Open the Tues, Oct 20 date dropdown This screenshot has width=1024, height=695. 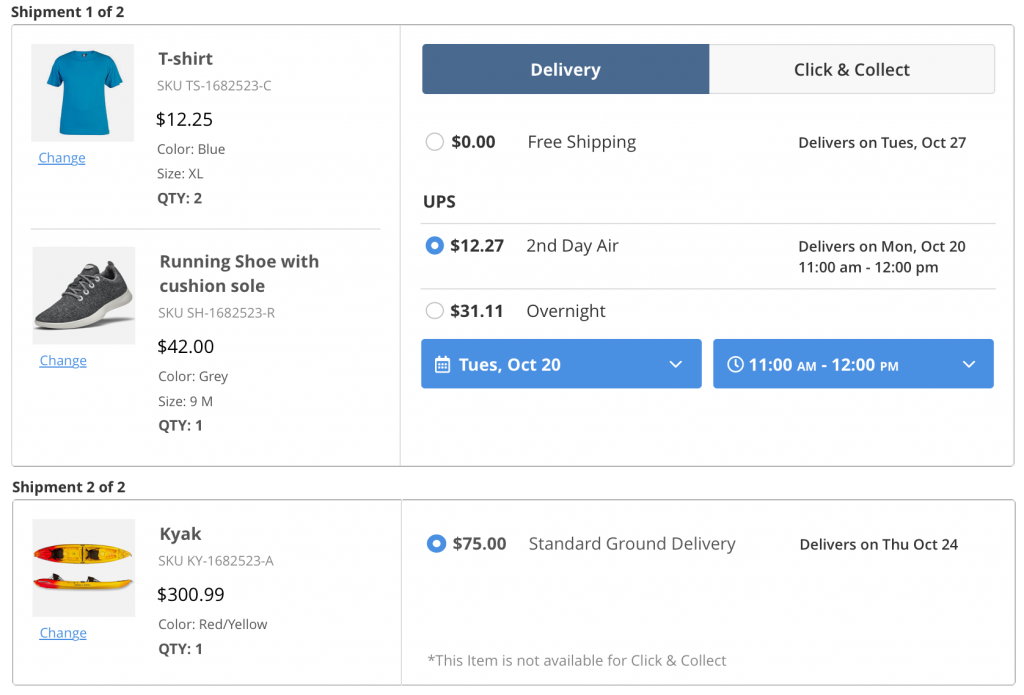point(560,364)
